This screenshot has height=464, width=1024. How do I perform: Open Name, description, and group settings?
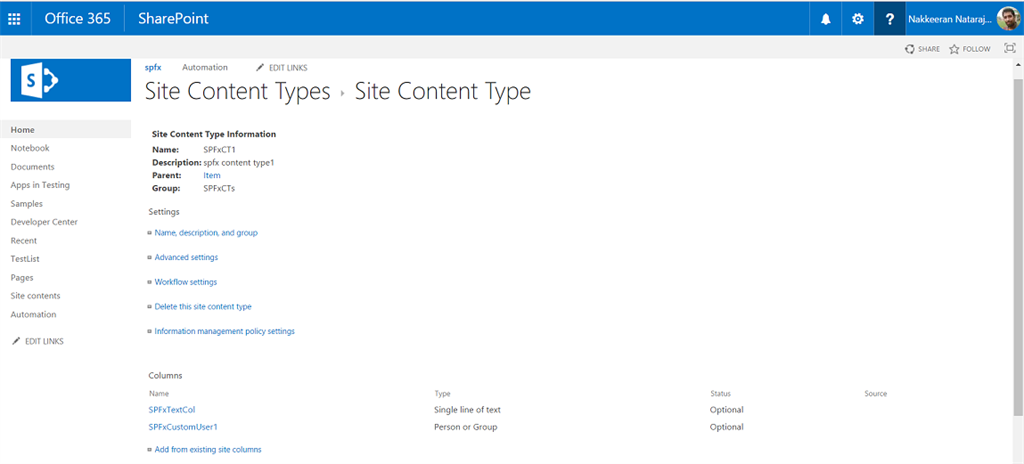pyautogui.click(x=206, y=233)
